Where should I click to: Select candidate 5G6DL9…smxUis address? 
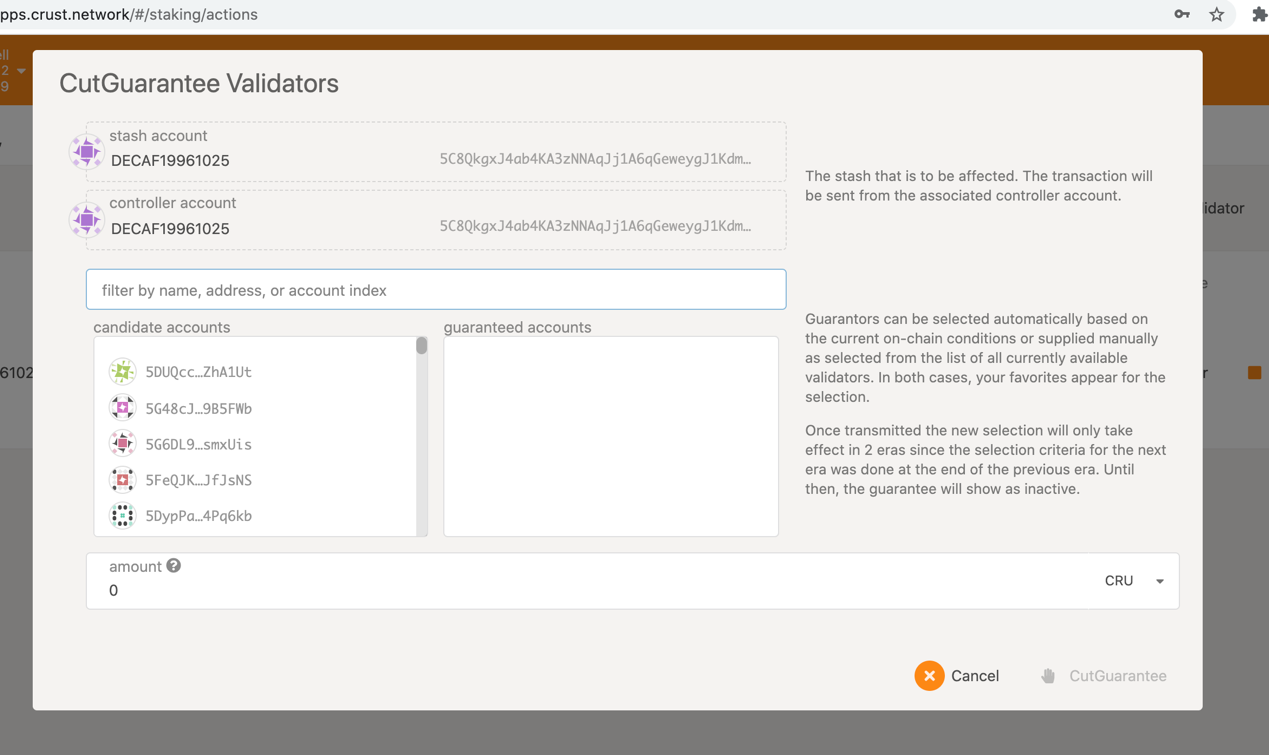tap(198, 444)
